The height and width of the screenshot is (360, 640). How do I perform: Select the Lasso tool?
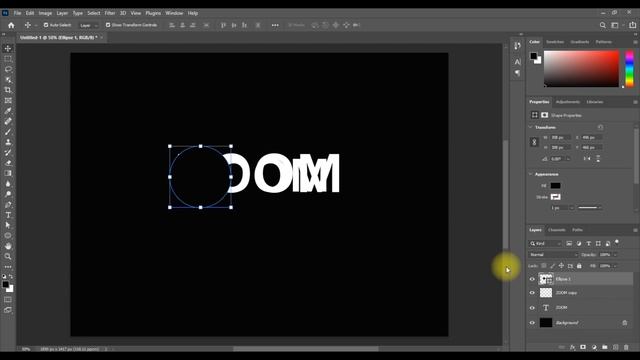tap(8, 69)
